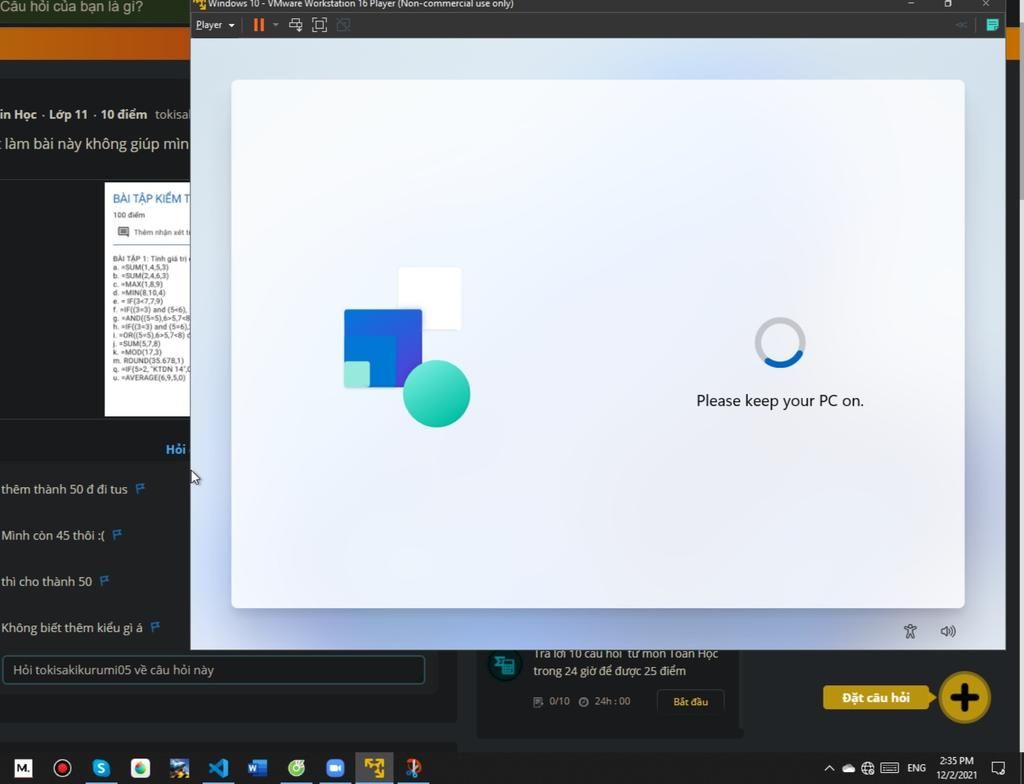Open the network globe tray icon
This screenshot has width=1024, height=784.
tap(868, 768)
